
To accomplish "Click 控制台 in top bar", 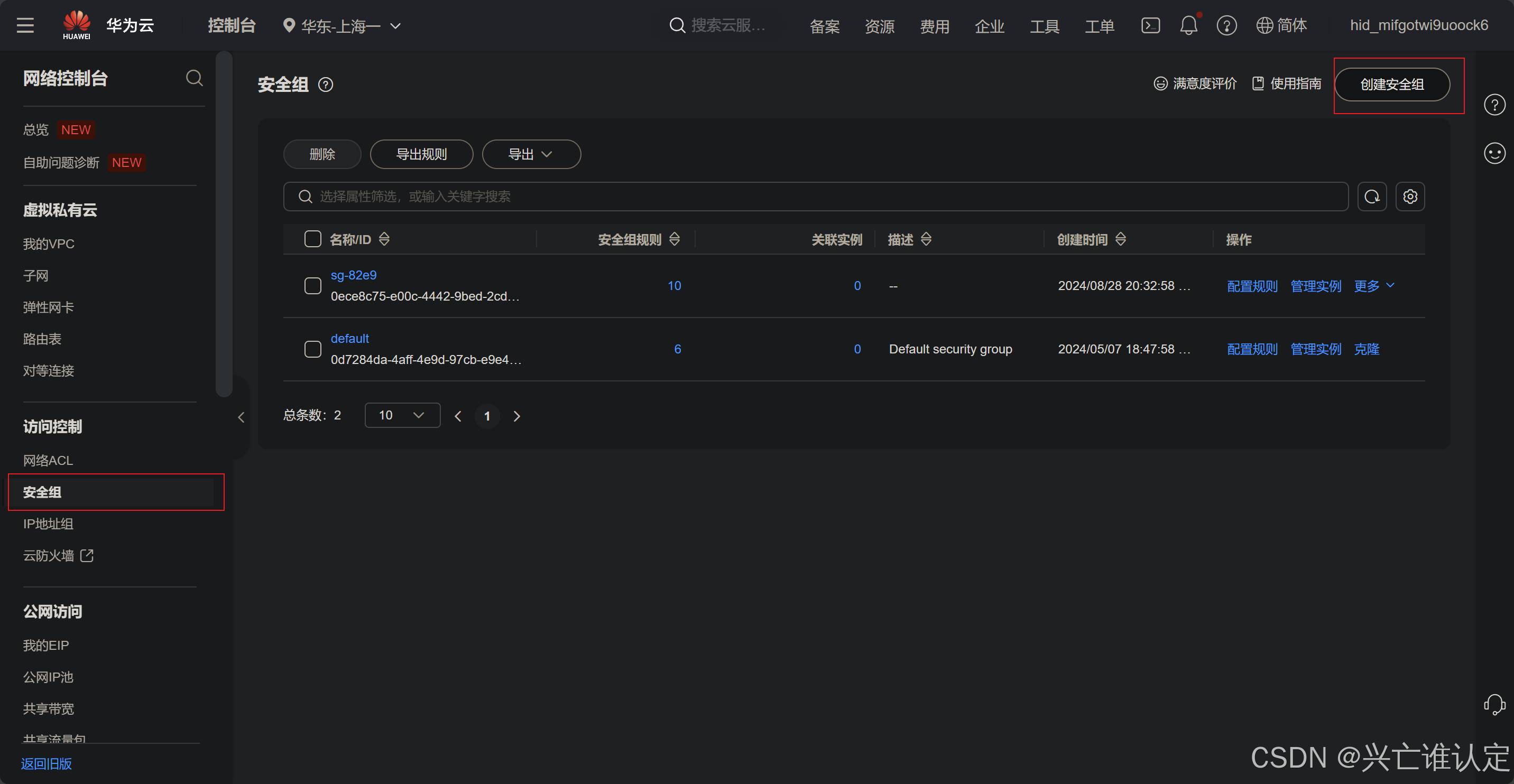I will click(232, 25).
